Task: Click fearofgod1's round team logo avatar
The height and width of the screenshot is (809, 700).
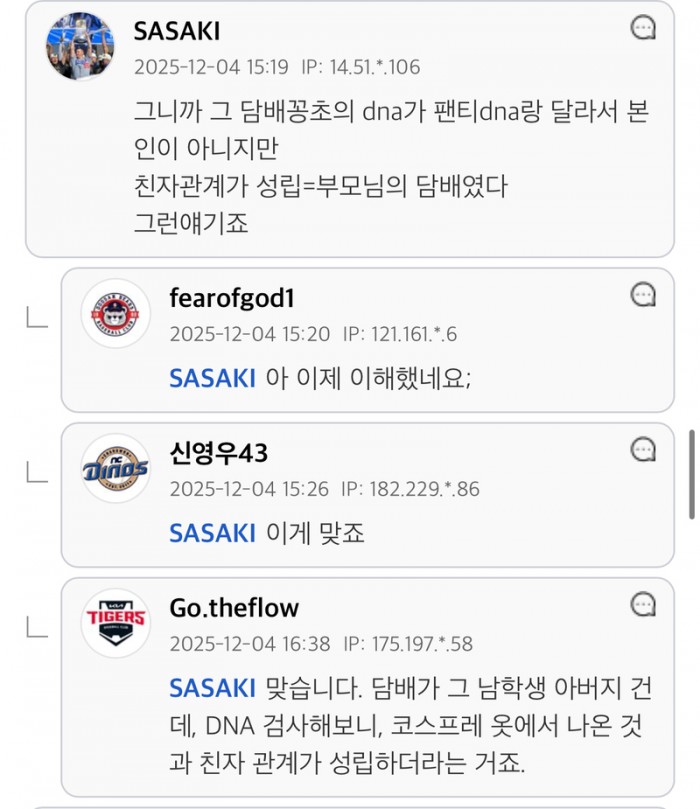Action: click(x=116, y=314)
